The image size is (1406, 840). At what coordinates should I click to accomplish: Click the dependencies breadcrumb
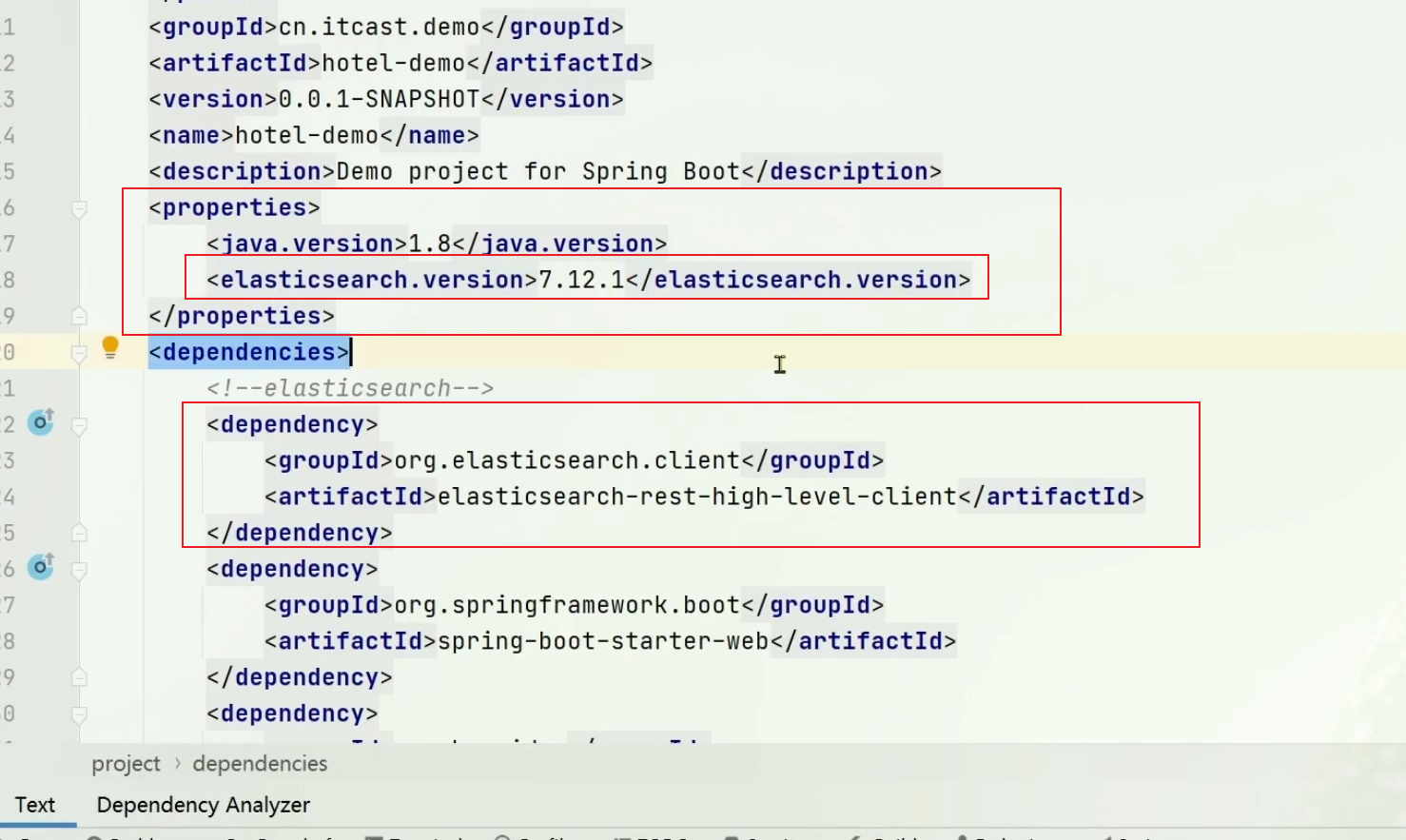pos(260,764)
